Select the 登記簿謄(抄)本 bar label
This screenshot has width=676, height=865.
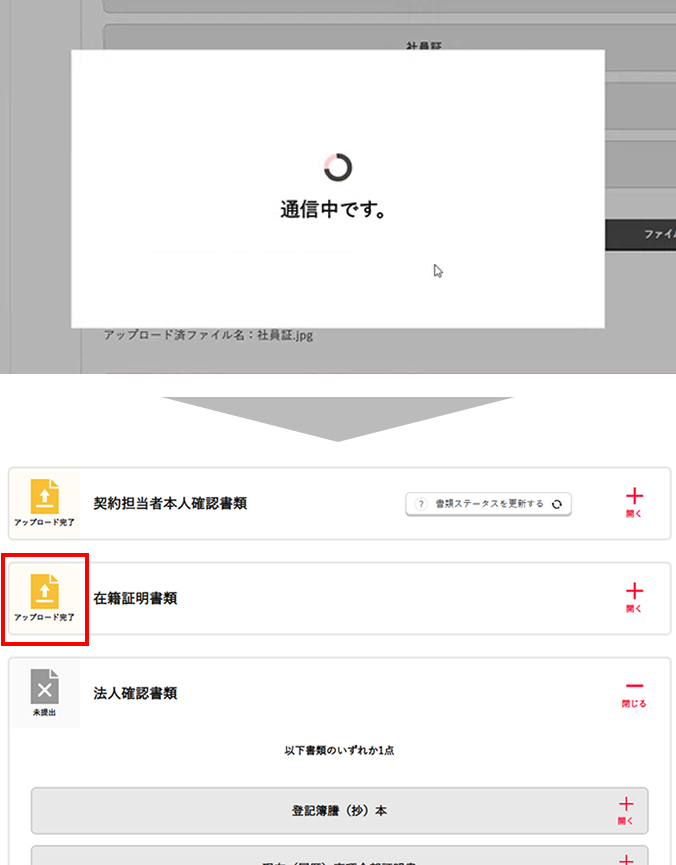339,810
